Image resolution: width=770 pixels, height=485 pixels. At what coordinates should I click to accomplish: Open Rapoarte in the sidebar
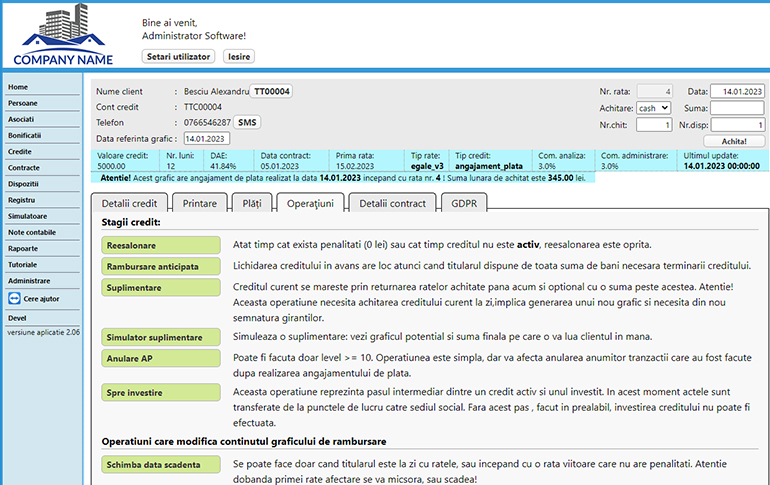click(23, 249)
